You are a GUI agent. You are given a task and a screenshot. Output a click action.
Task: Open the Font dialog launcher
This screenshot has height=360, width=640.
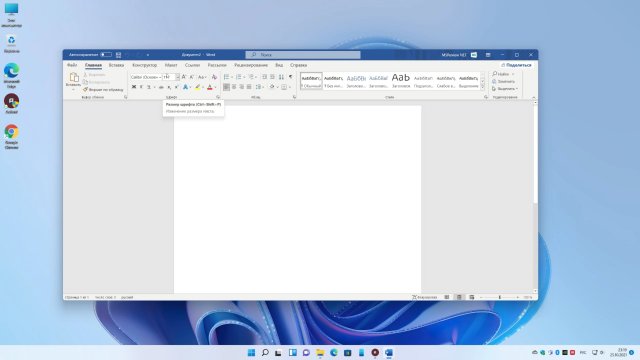218,97
